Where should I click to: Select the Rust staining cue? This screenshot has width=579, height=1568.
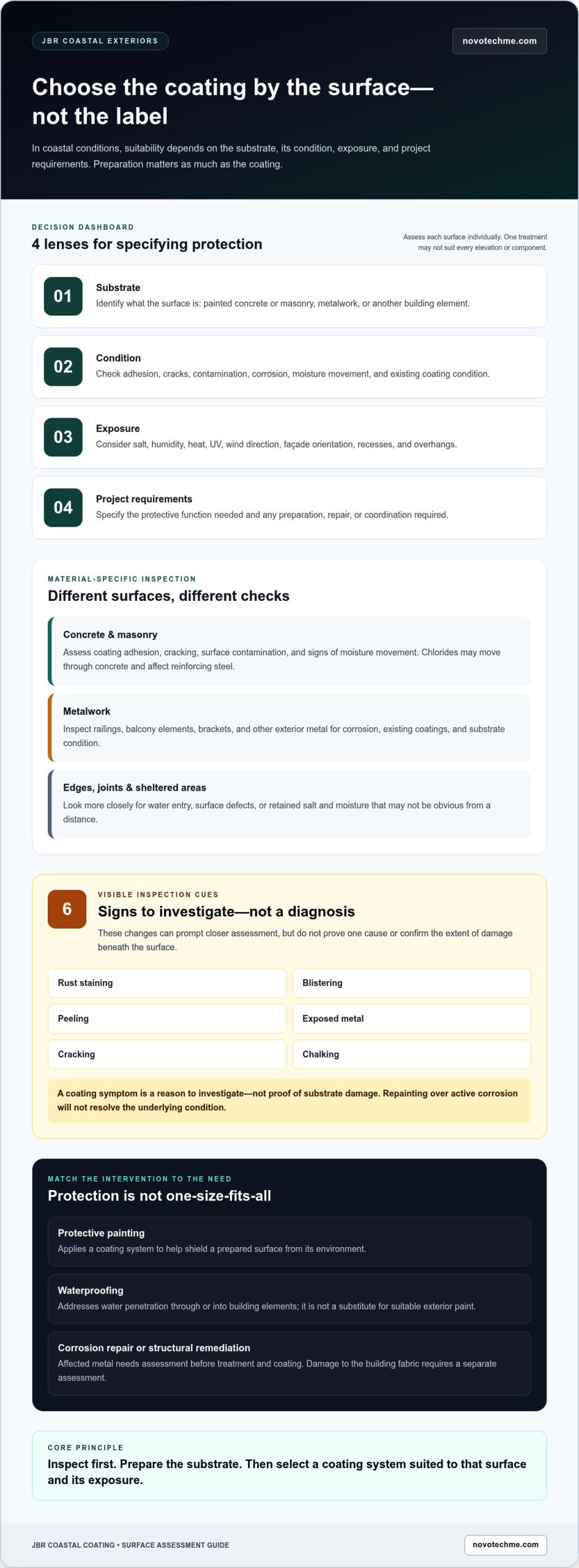point(167,983)
